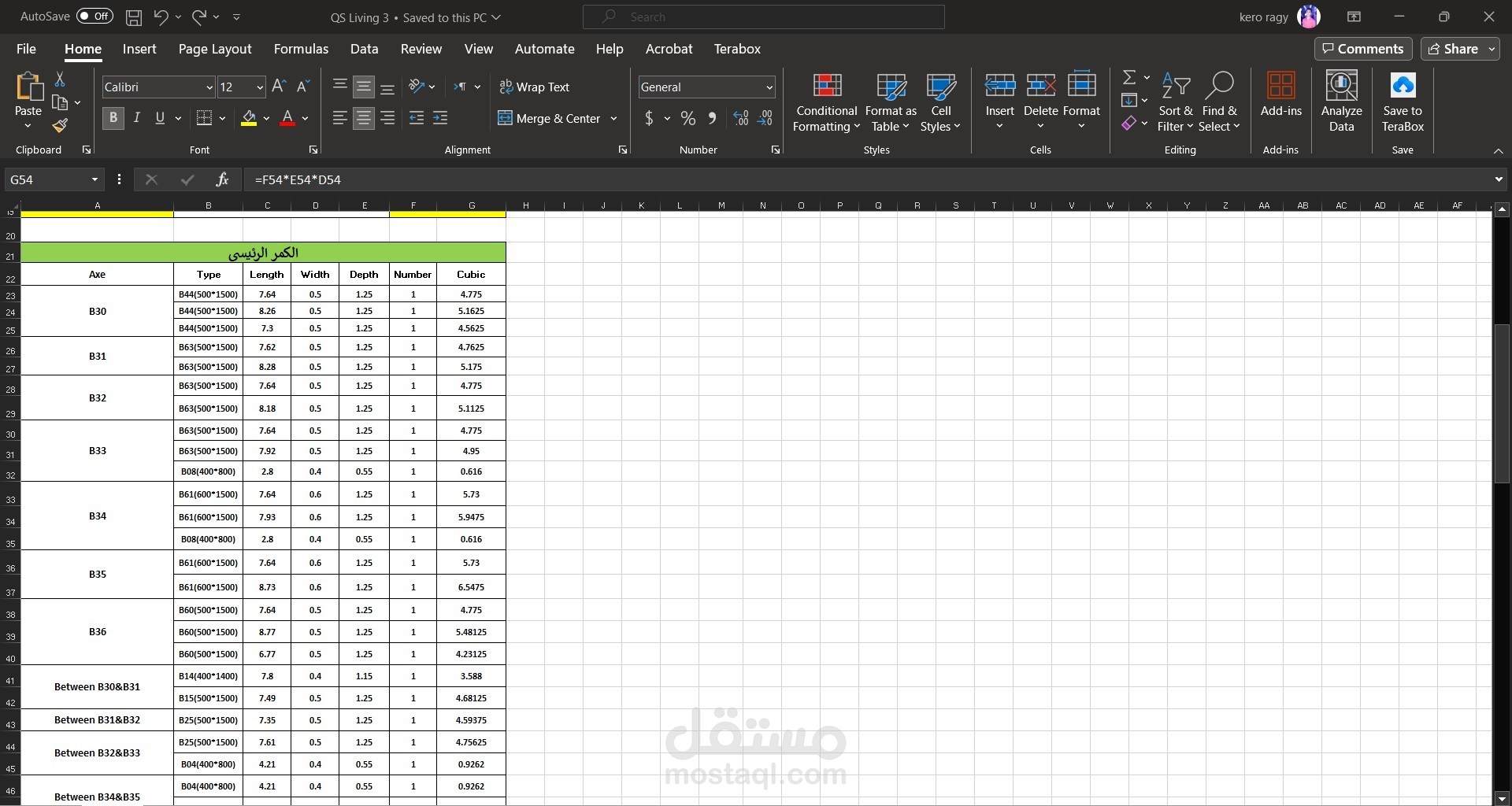Click the Search box in title bar
This screenshot has height=806, width=1512.
pos(763,17)
